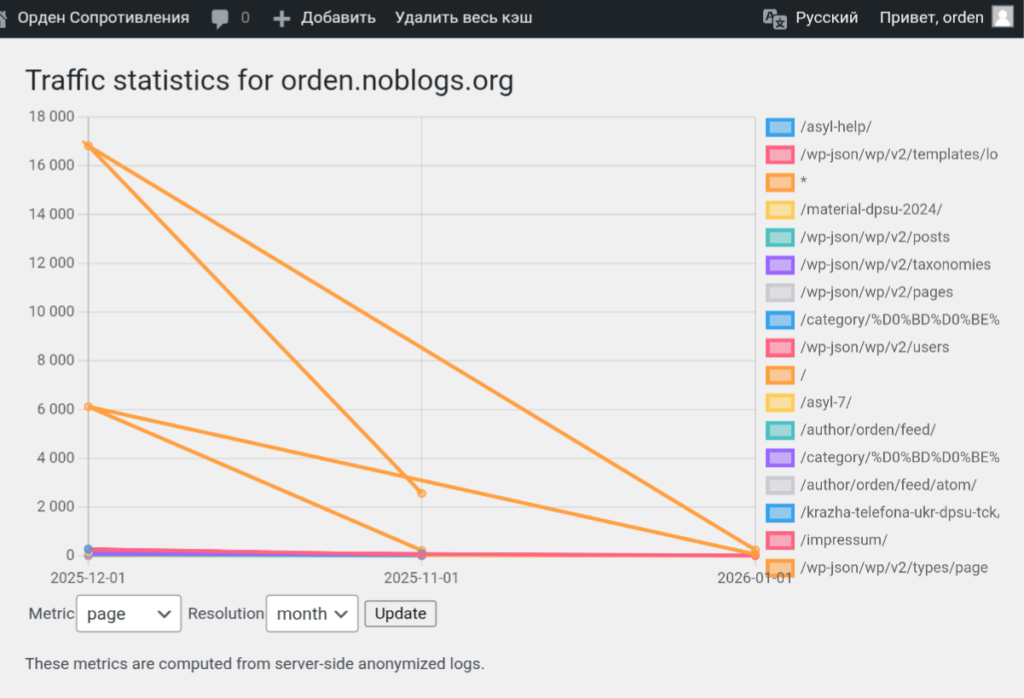
Task: Click the orden user avatar
Action: pyautogui.click(x=1002, y=17)
